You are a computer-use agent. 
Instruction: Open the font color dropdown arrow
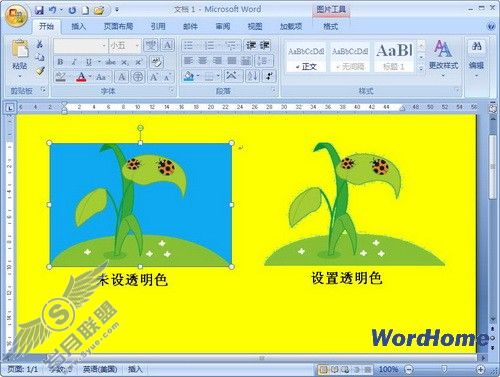coord(90,77)
